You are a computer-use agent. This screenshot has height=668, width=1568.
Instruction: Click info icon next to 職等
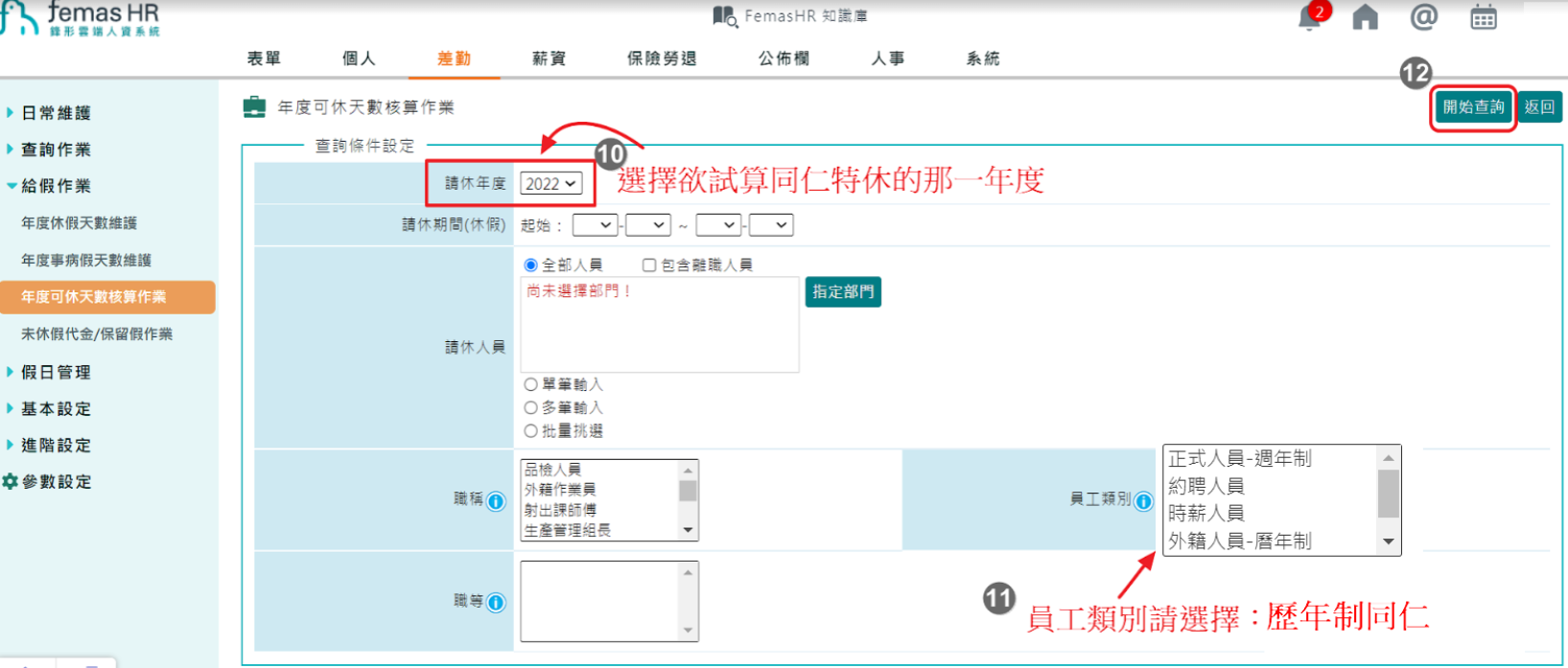(496, 603)
